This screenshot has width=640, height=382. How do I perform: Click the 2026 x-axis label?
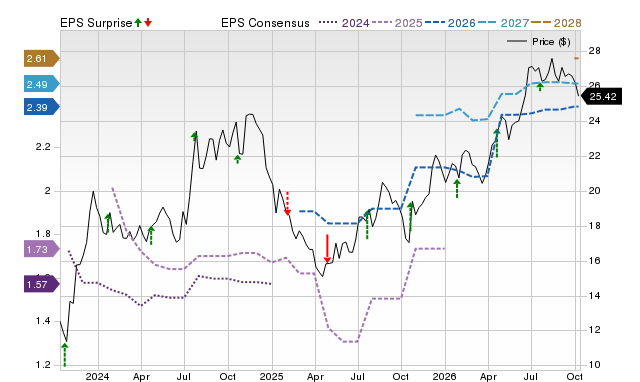click(444, 376)
